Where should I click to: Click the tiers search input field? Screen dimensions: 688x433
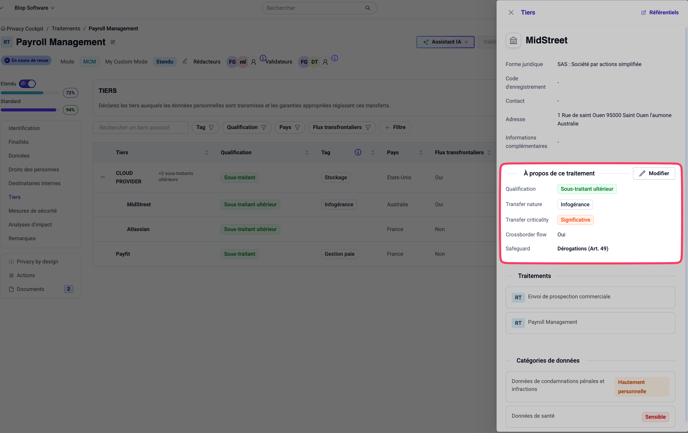[141, 127]
